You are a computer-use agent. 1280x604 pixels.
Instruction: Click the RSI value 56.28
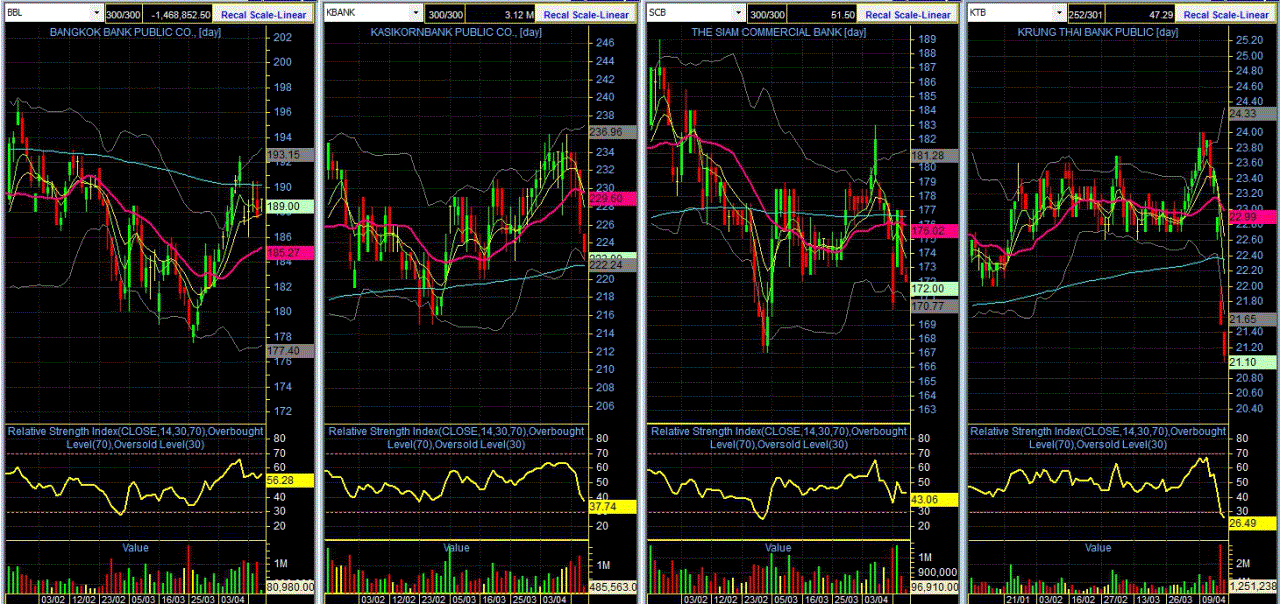289,480
